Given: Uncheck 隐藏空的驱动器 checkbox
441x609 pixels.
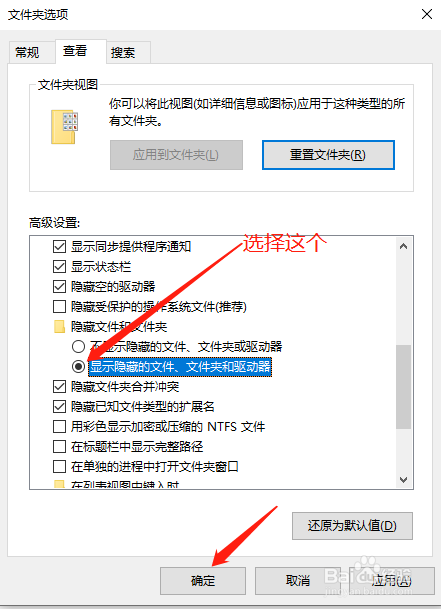Looking at the screenshot, I should [59, 287].
